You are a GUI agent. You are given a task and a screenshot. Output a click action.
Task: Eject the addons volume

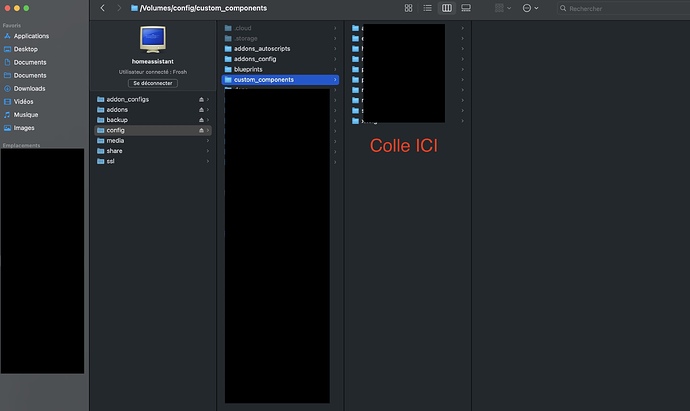point(201,110)
